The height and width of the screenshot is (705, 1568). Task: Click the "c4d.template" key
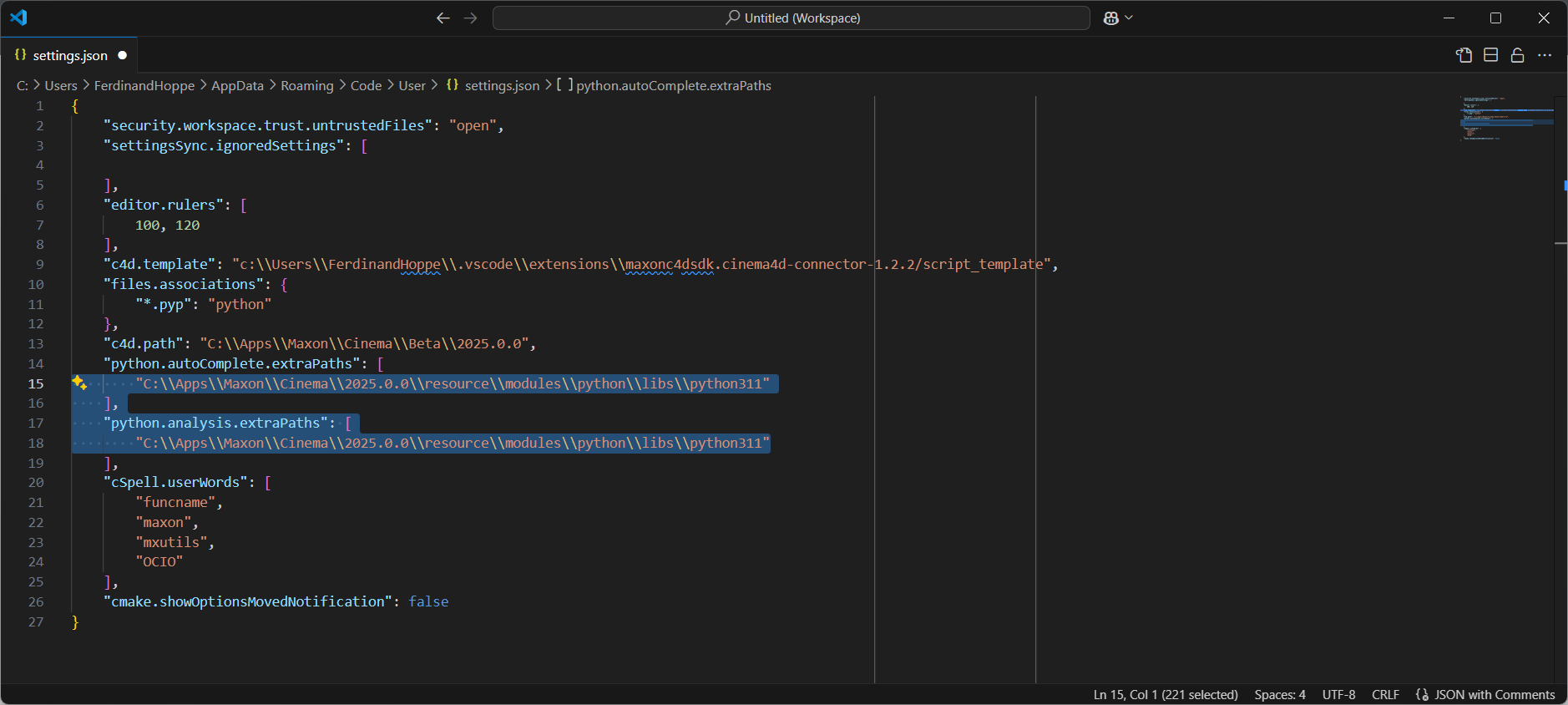pos(159,264)
